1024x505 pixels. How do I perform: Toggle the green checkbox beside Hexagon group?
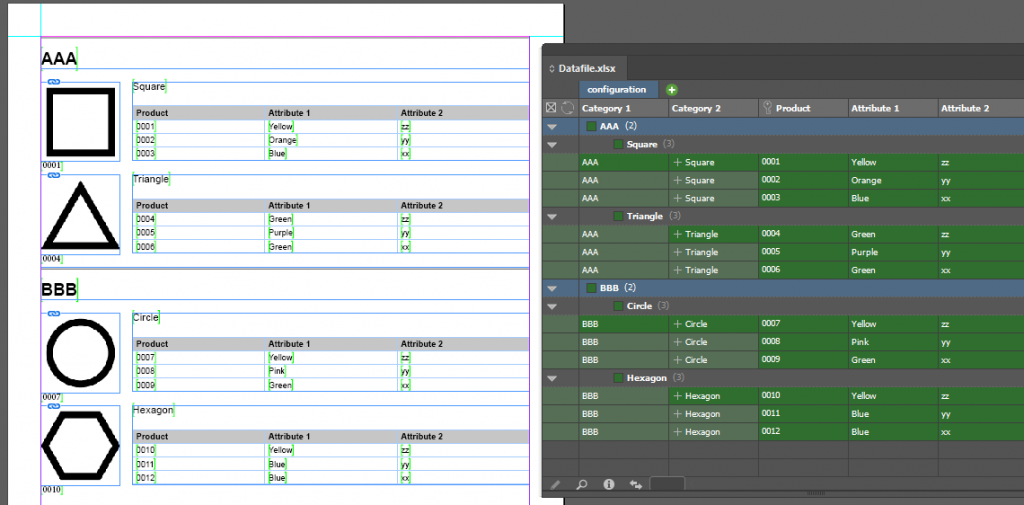pyautogui.click(x=619, y=378)
